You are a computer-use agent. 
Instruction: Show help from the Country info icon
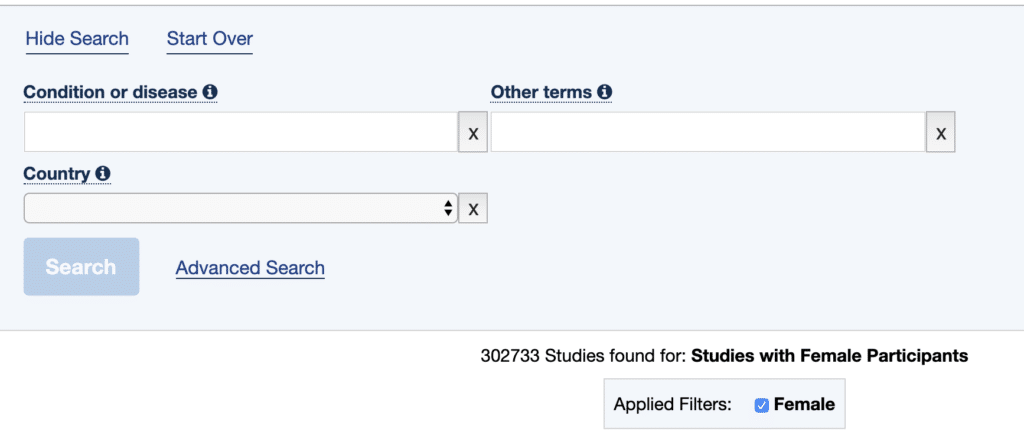tap(103, 174)
